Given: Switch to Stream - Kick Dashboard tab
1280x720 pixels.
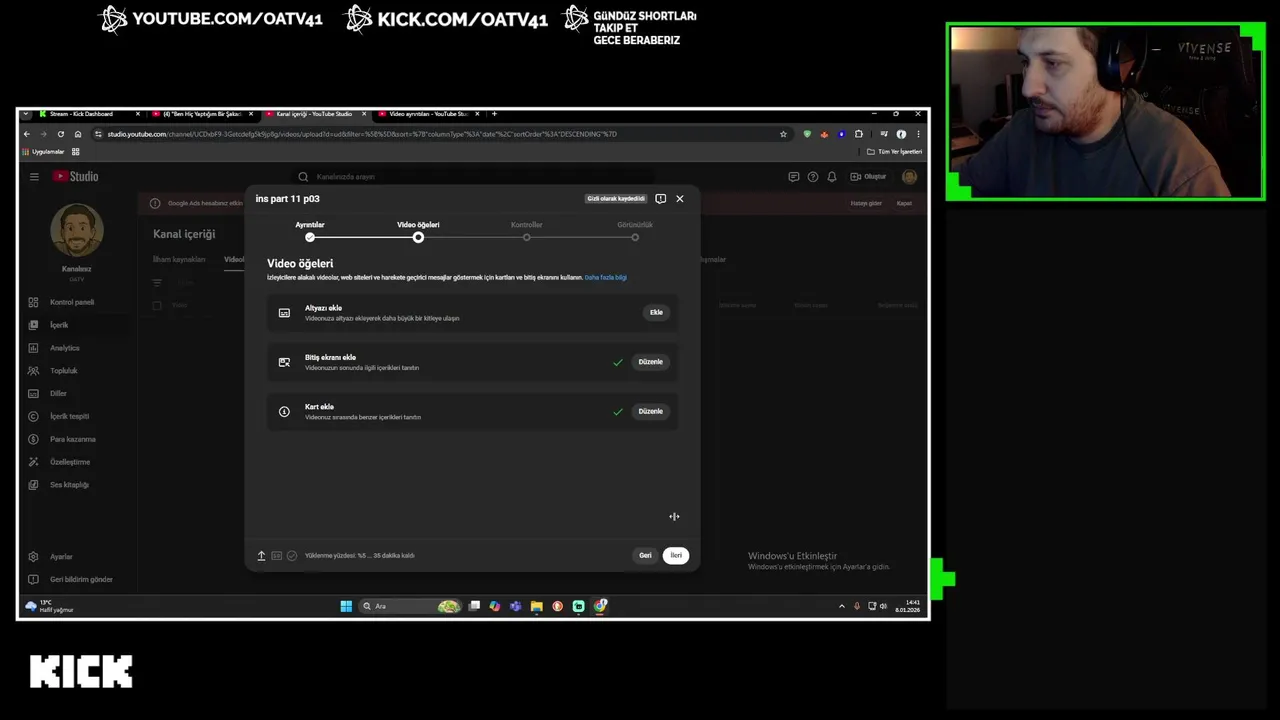Looking at the screenshot, I should point(88,114).
